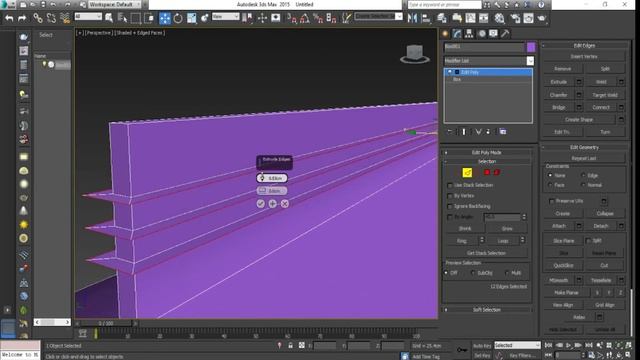This screenshot has width=640, height=360.
Task: Click the Bridge button
Action: point(559,107)
